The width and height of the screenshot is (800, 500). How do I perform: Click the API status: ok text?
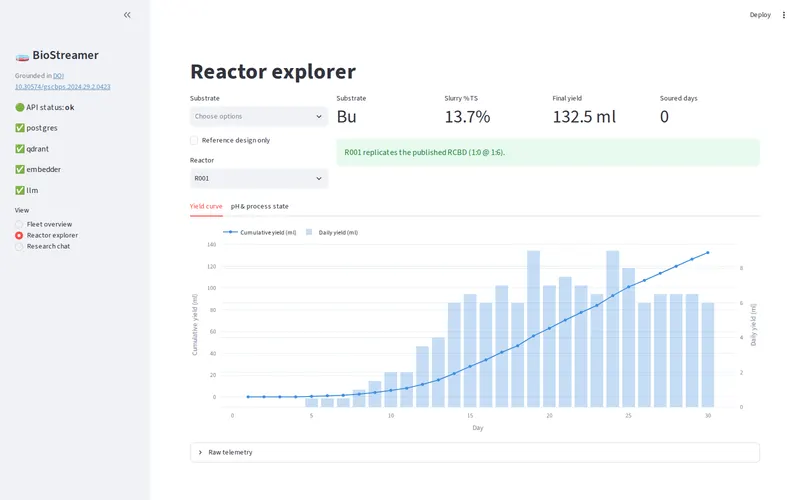50,107
